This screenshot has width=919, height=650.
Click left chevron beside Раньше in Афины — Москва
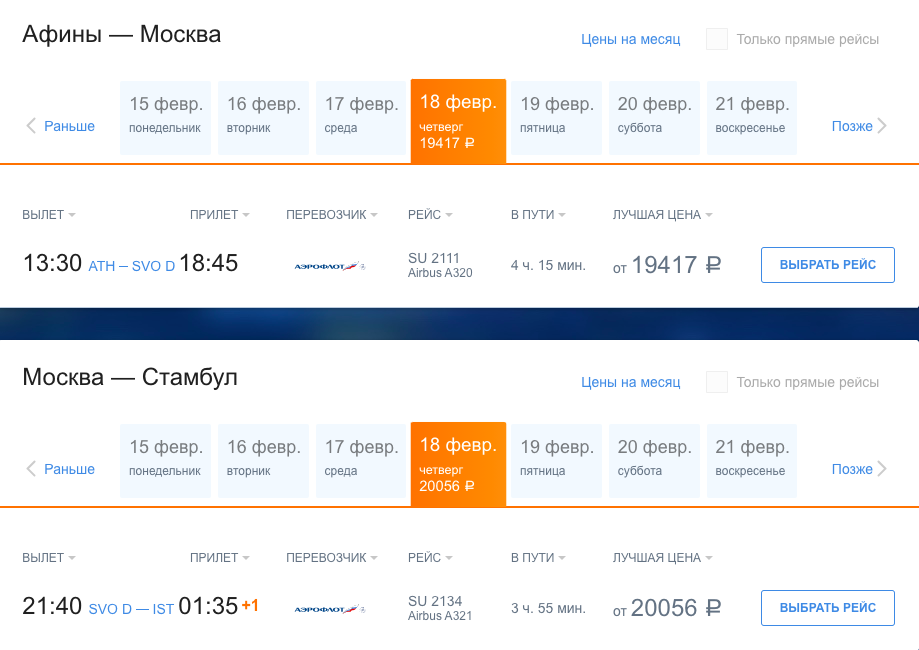31,125
